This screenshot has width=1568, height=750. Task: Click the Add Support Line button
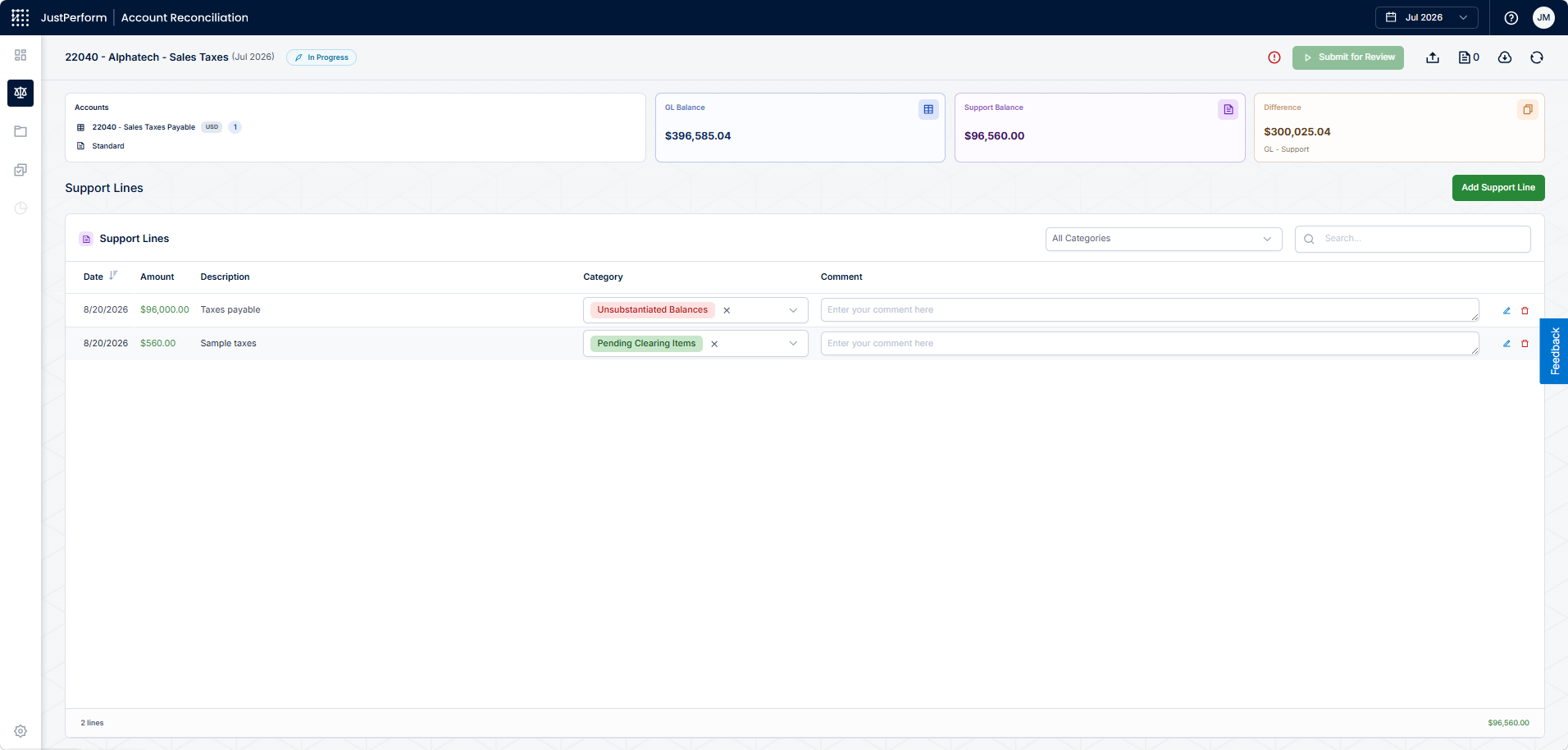1498,188
